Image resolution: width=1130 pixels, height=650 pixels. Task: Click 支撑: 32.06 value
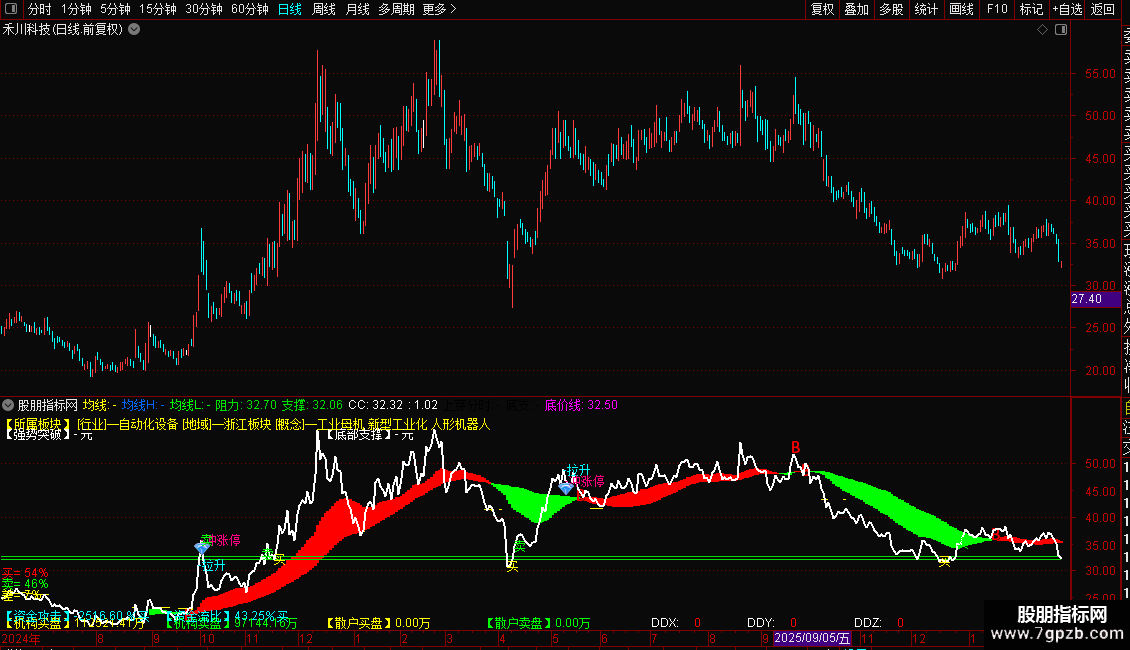click(312, 405)
